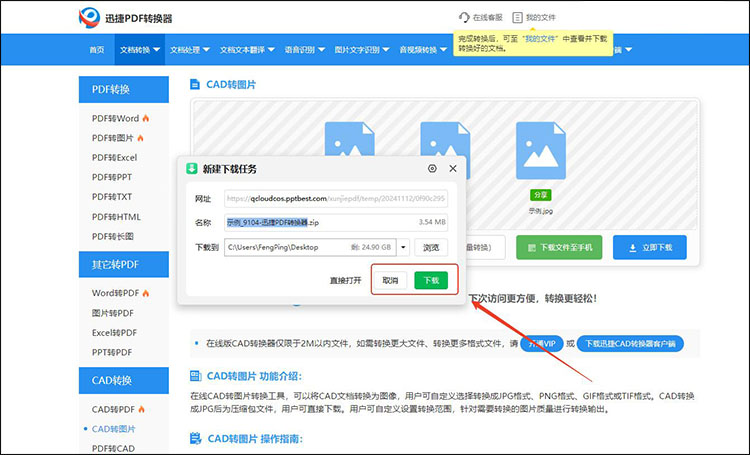Select PDF转Excel in sidebar

(x=114, y=157)
